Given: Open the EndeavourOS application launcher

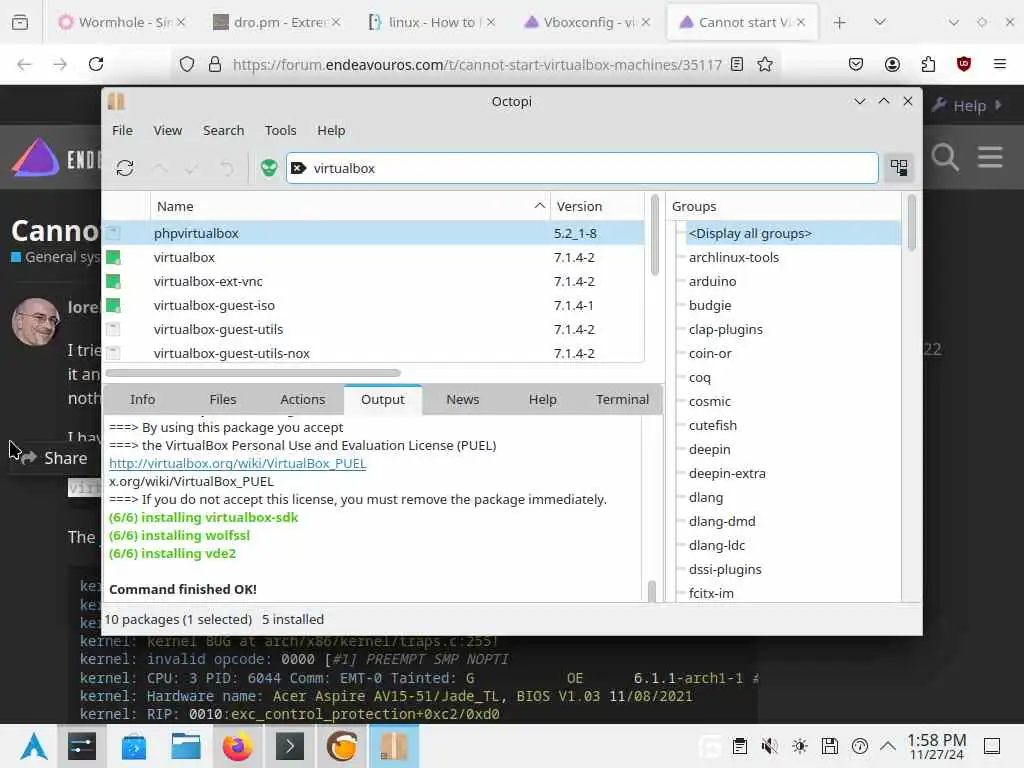Looking at the screenshot, I should click(x=33, y=746).
